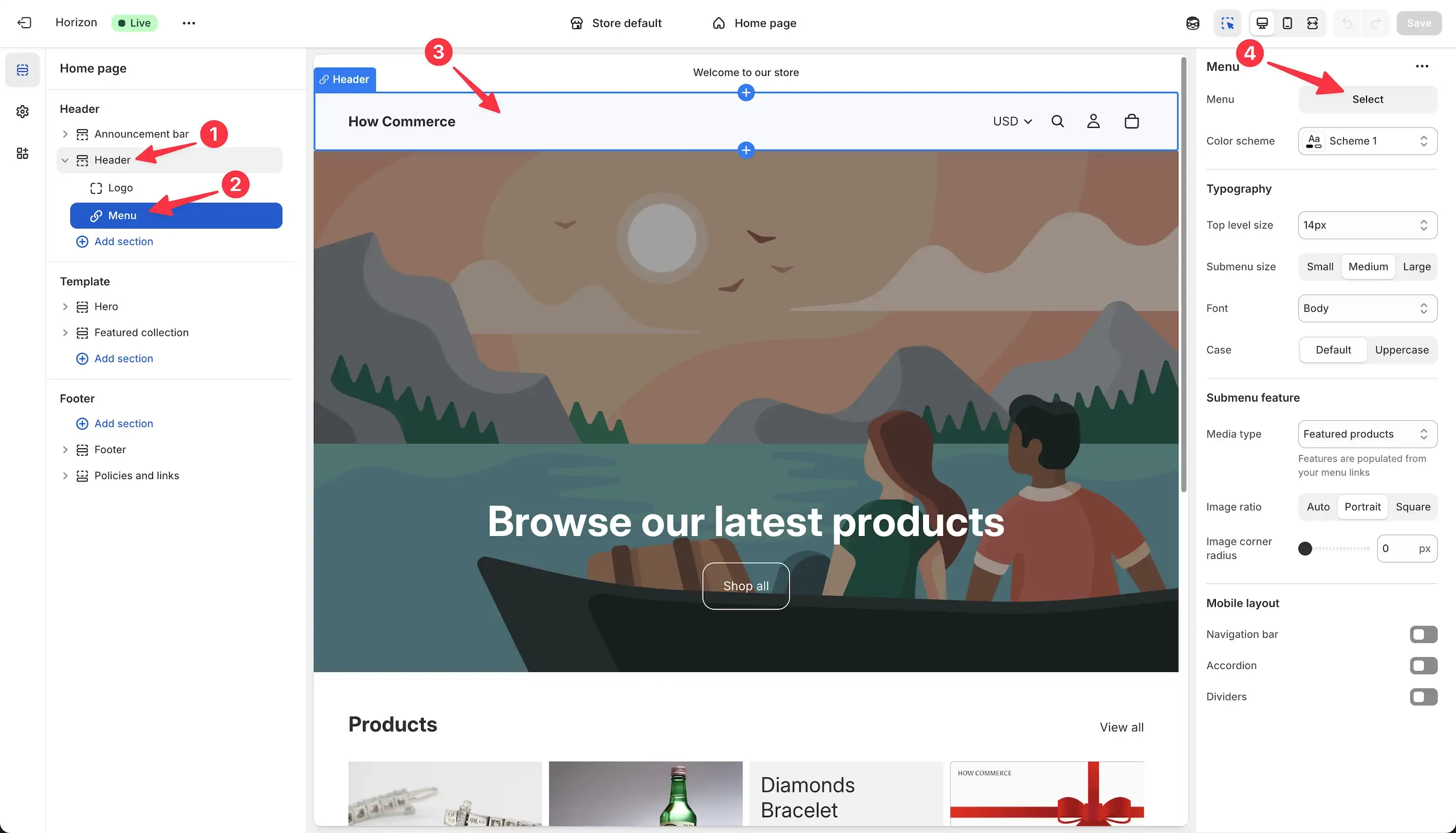Toggle the inspector selection tool icon
The image size is (1456, 833).
1227,23
